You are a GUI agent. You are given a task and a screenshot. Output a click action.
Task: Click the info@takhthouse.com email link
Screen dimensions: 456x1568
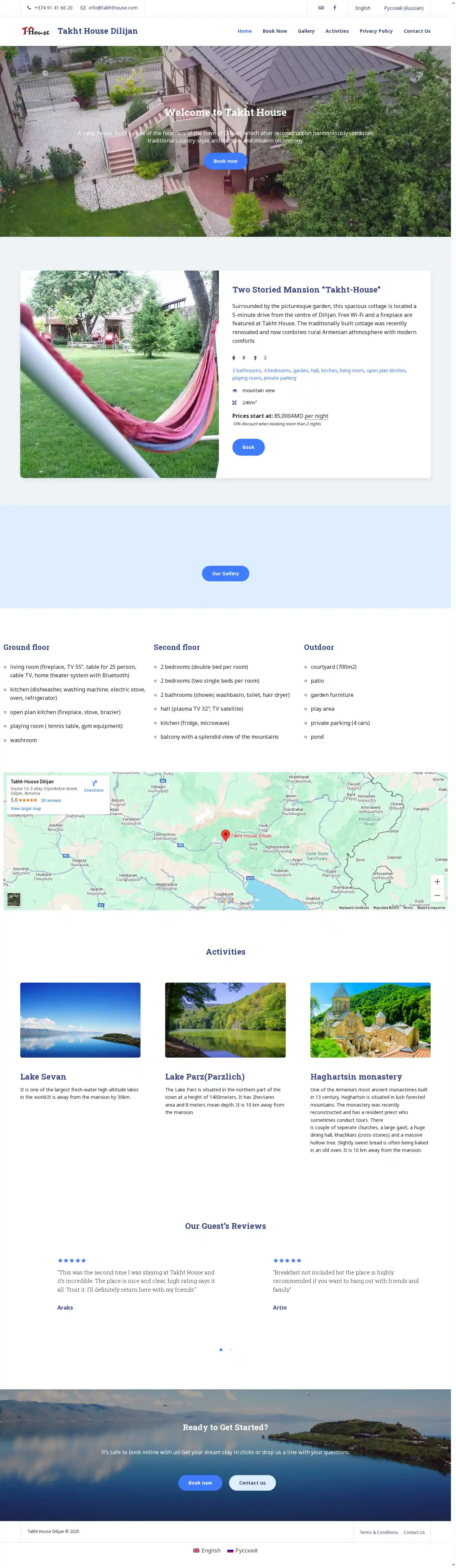pos(112,8)
